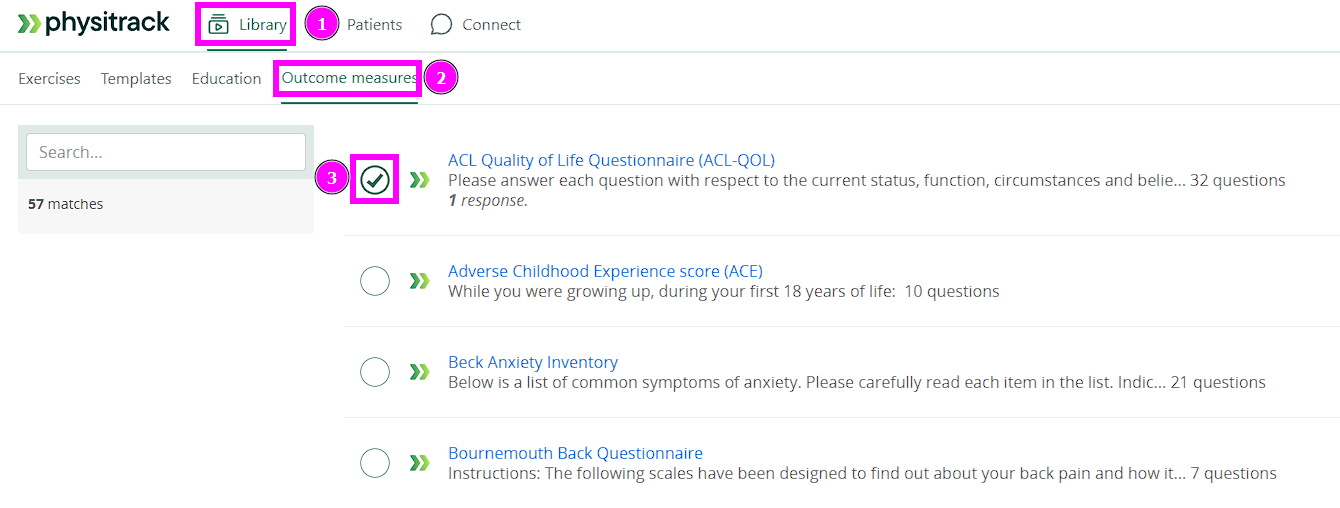This screenshot has width=1340, height=508.
Task: Open the Beck Anxiety Inventory link
Action: (533, 362)
